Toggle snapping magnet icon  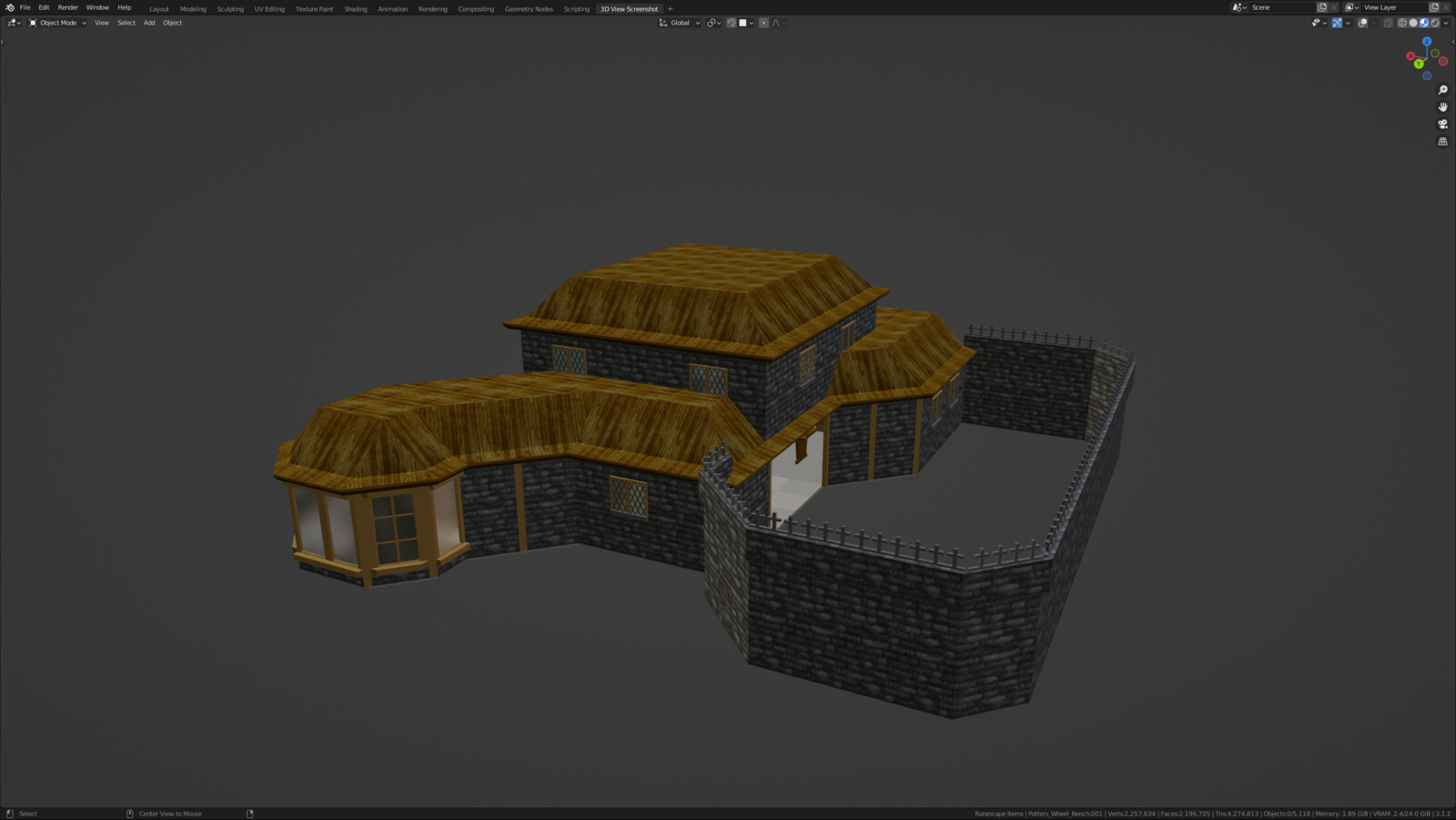(731, 23)
